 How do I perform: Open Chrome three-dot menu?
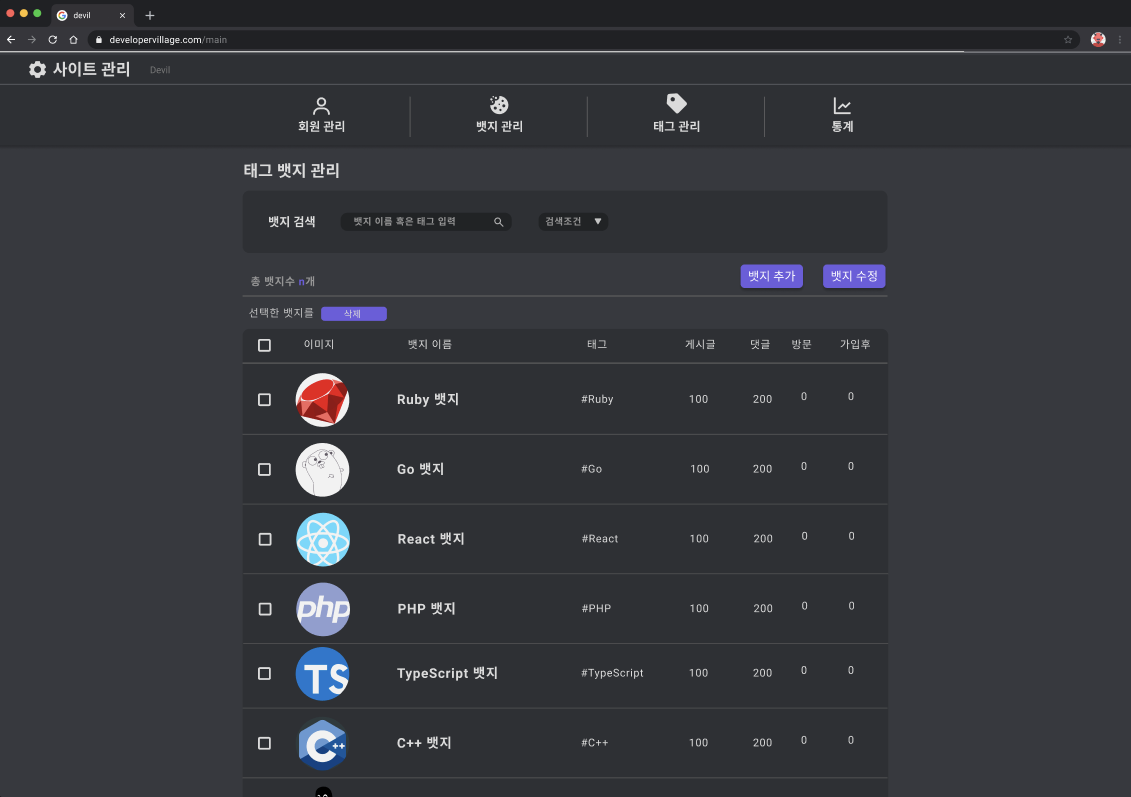1120,40
